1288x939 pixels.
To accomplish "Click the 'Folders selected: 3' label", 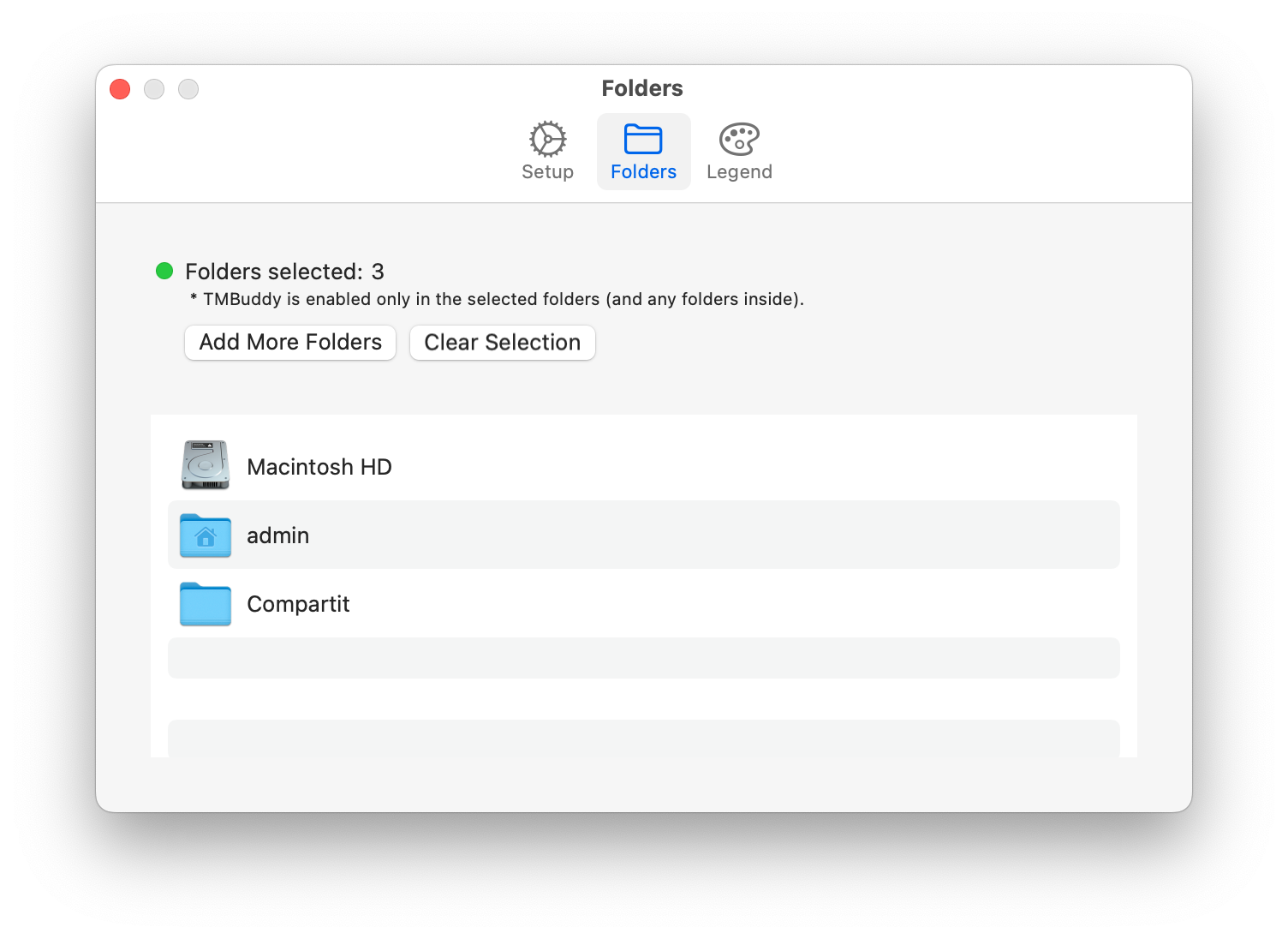I will pyautogui.click(x=284, y=272).
